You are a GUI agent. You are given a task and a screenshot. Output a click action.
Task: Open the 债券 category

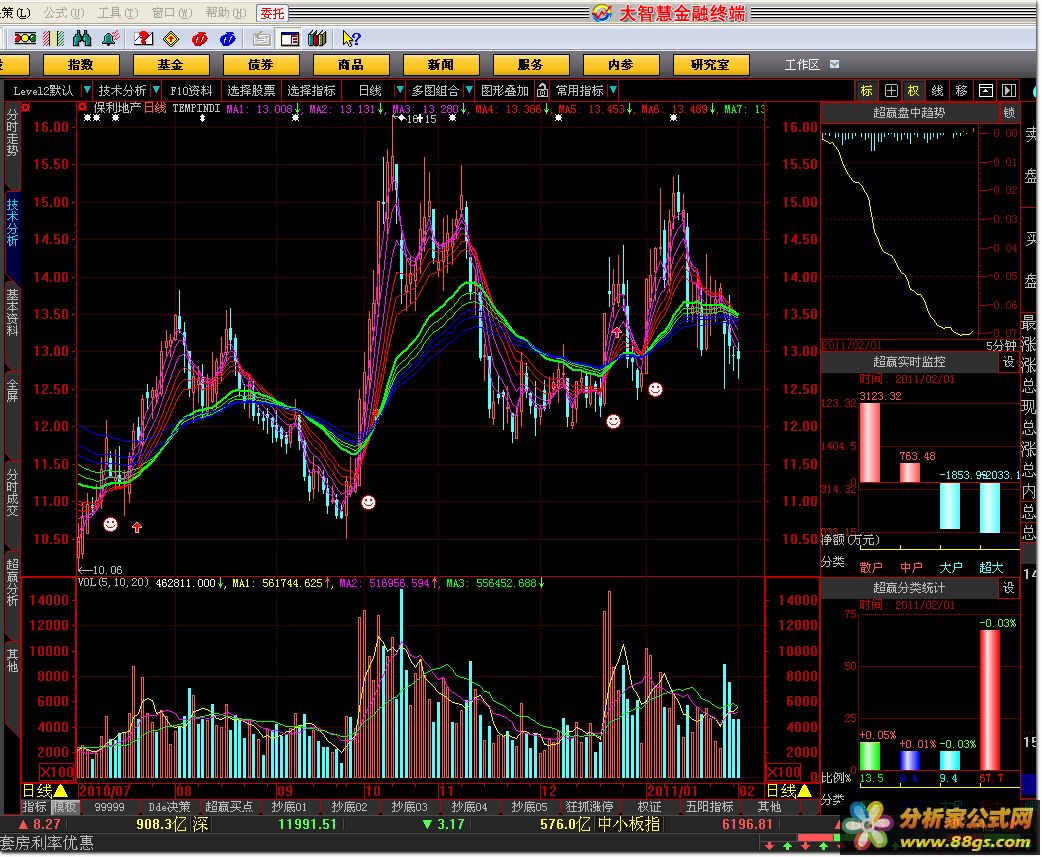pyautogui.click(x=260, y=64)
